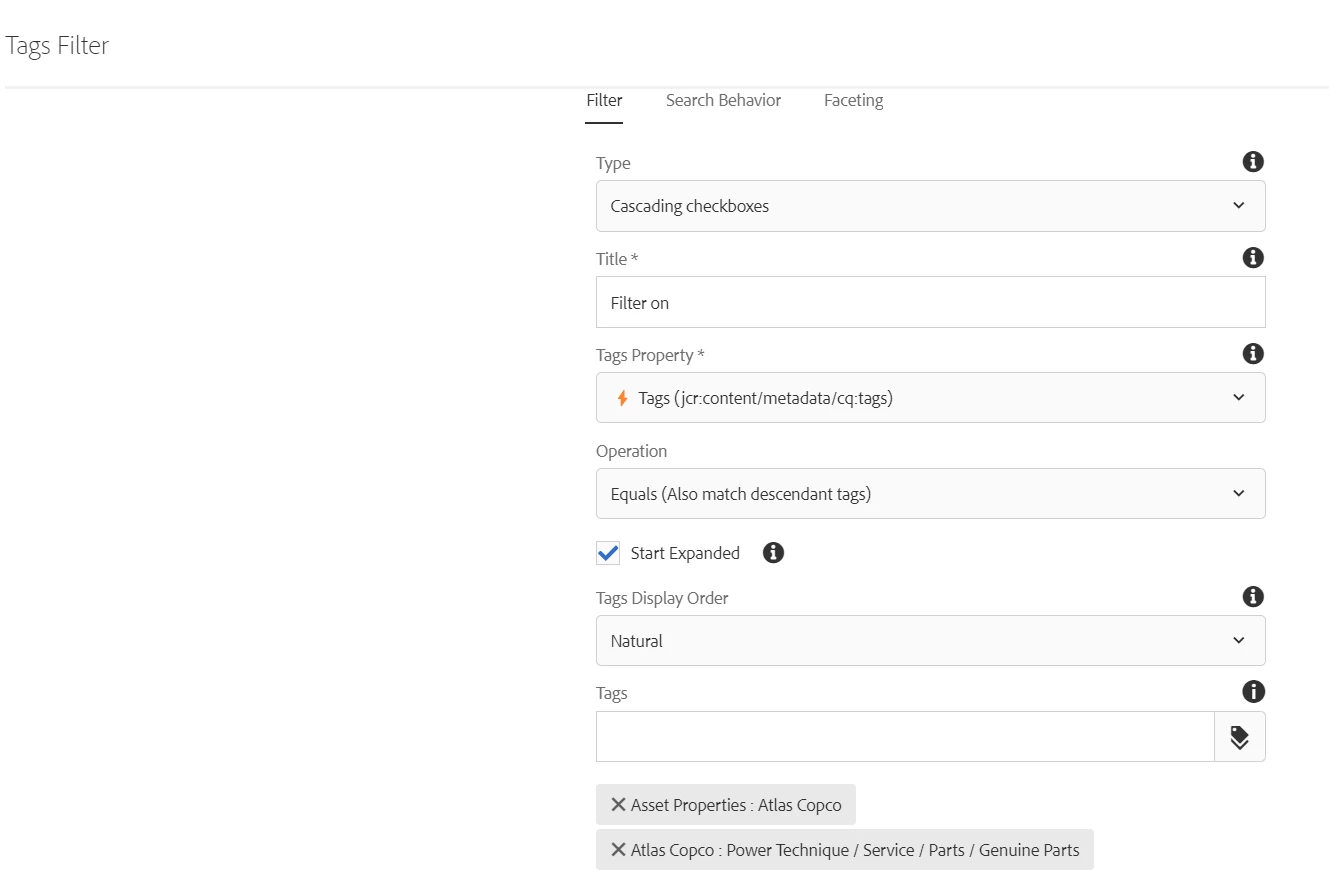Expand the Tags Property dropdown
The width and height of the screenshot is (1329, 879).
point(930,398)
